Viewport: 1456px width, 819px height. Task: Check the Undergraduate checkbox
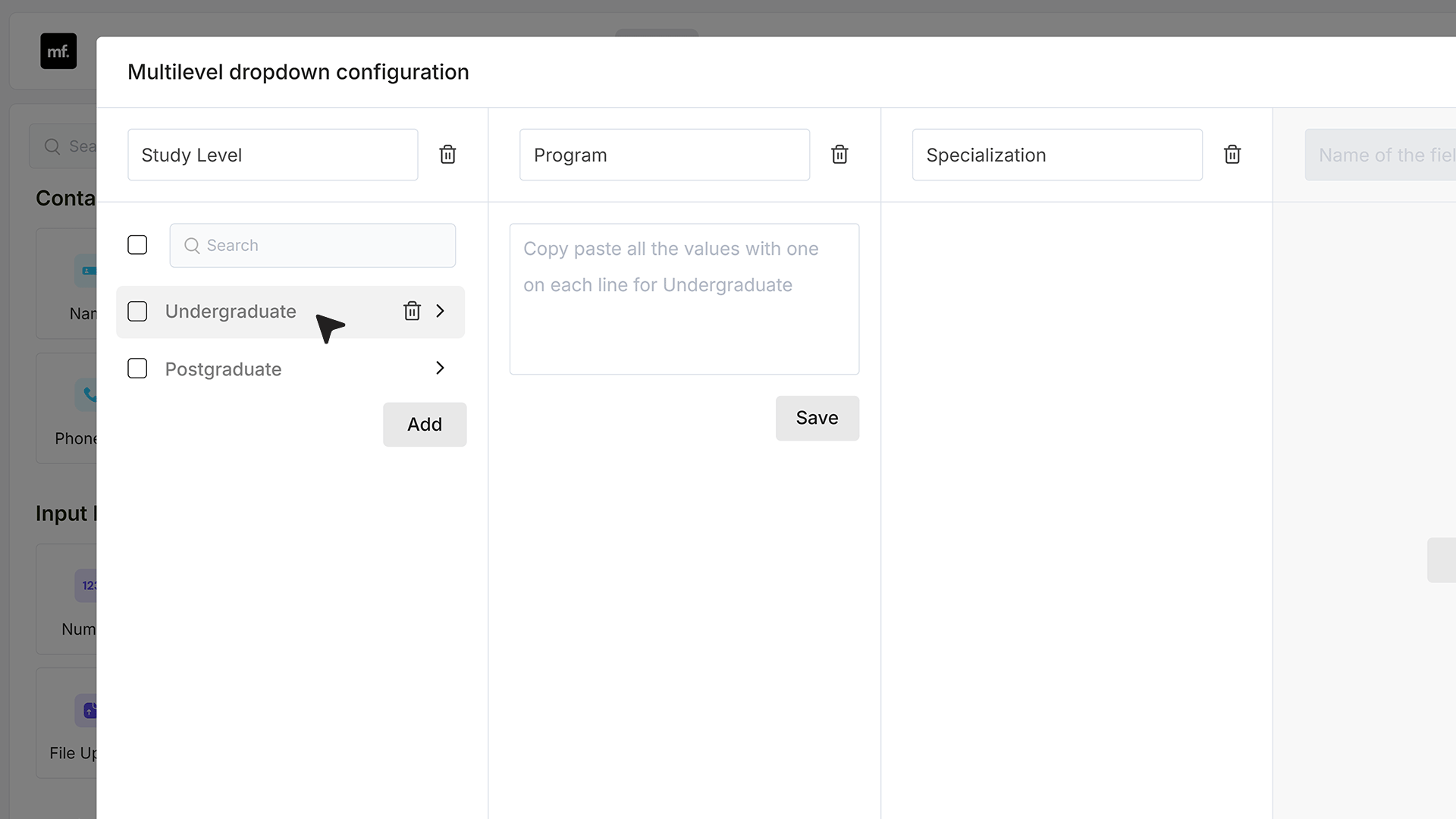pos(137,311)
